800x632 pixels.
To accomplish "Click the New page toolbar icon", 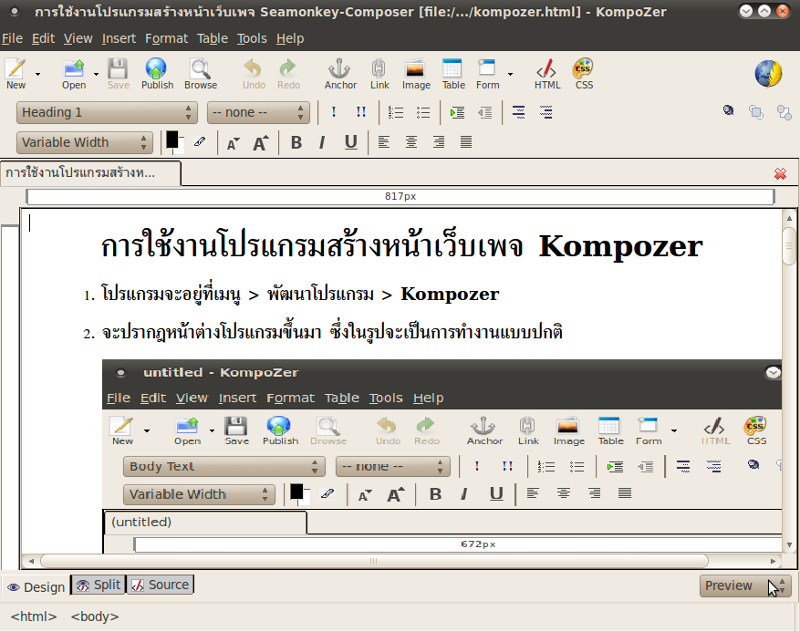I will 16,74.
